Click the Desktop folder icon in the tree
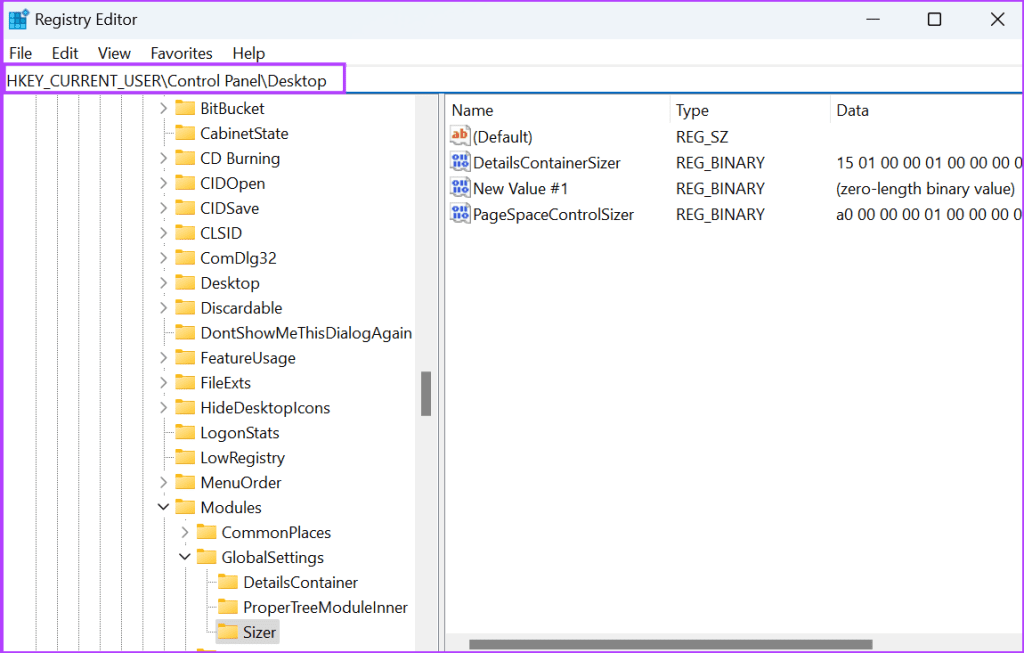The image size is (1024, 653). 186,282
